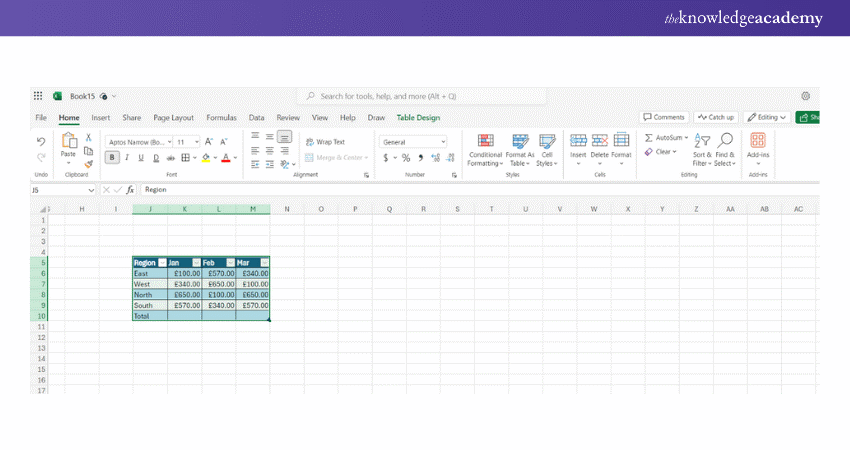850x450 pixels.
Task: Click the Find & Select magnifier icon
Action: pyautogui.click(x=725, y=142)
